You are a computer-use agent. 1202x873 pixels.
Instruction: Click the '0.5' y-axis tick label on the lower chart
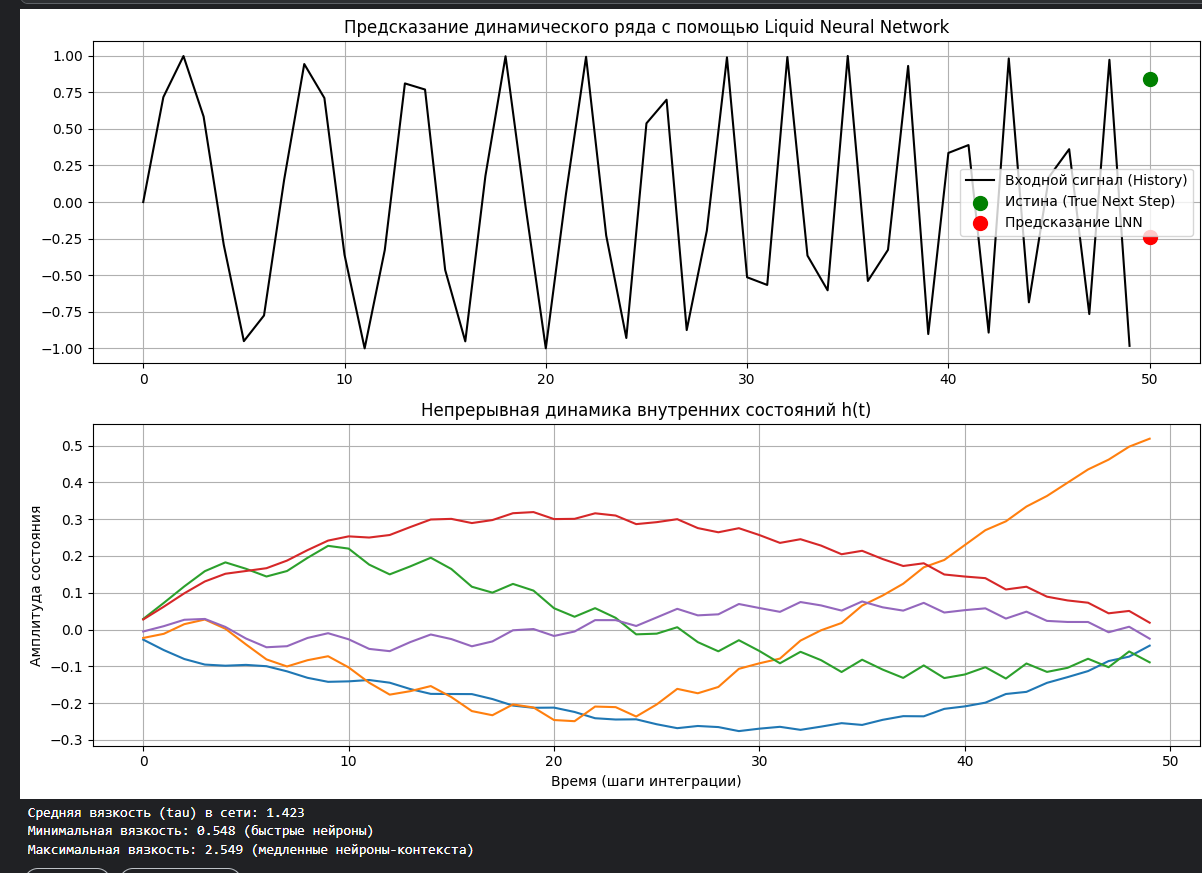click(x=72, y=446)
